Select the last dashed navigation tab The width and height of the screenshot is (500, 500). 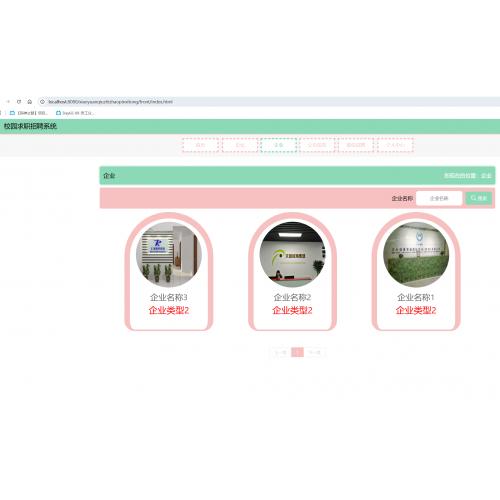[395, 145]
